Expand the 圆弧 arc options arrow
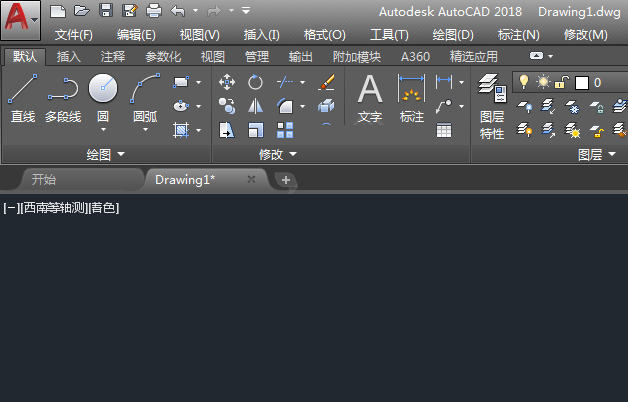 [x=145, y=130]
